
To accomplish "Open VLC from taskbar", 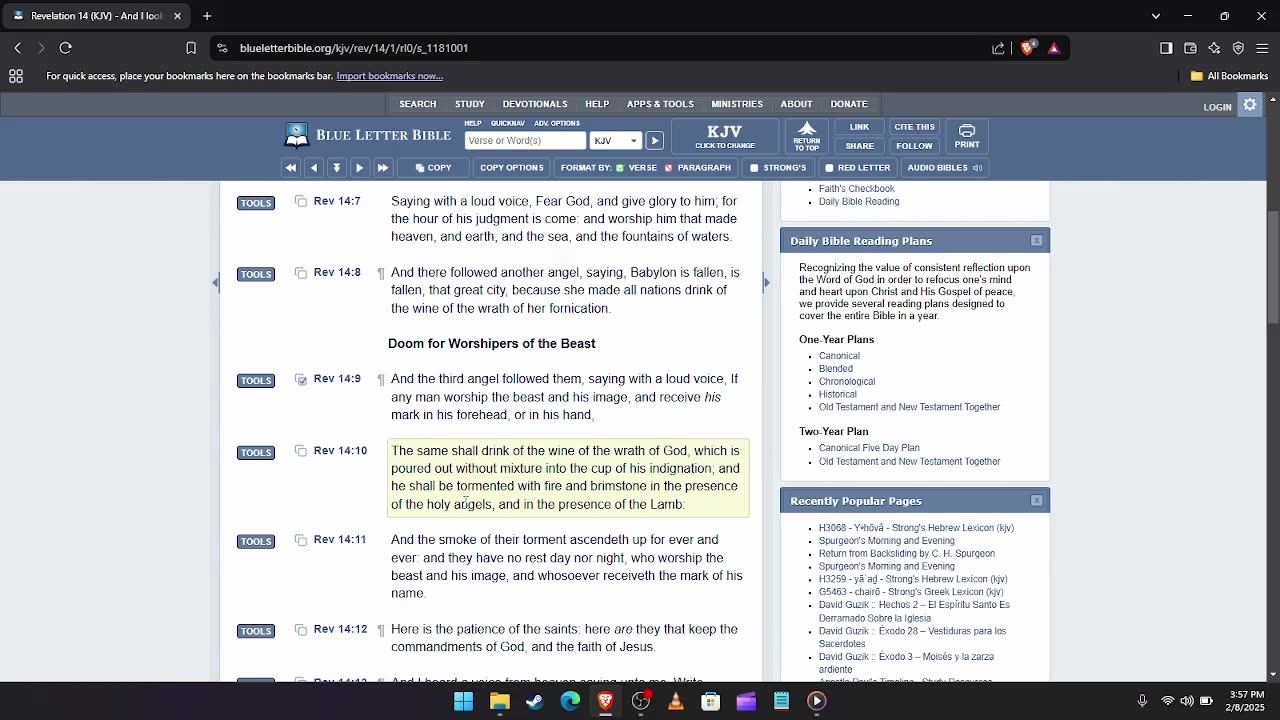I will click(676, 701).
